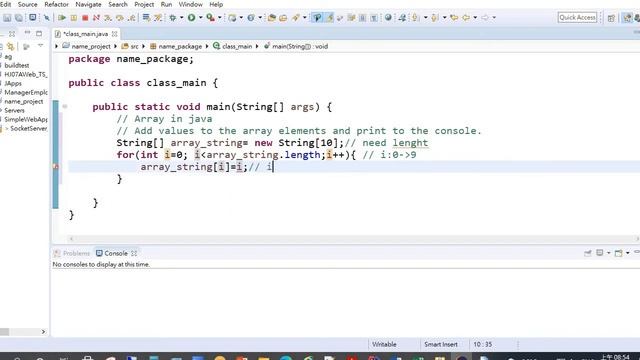
Task: Click the Open Type icon
Action: tap(271, 18)
